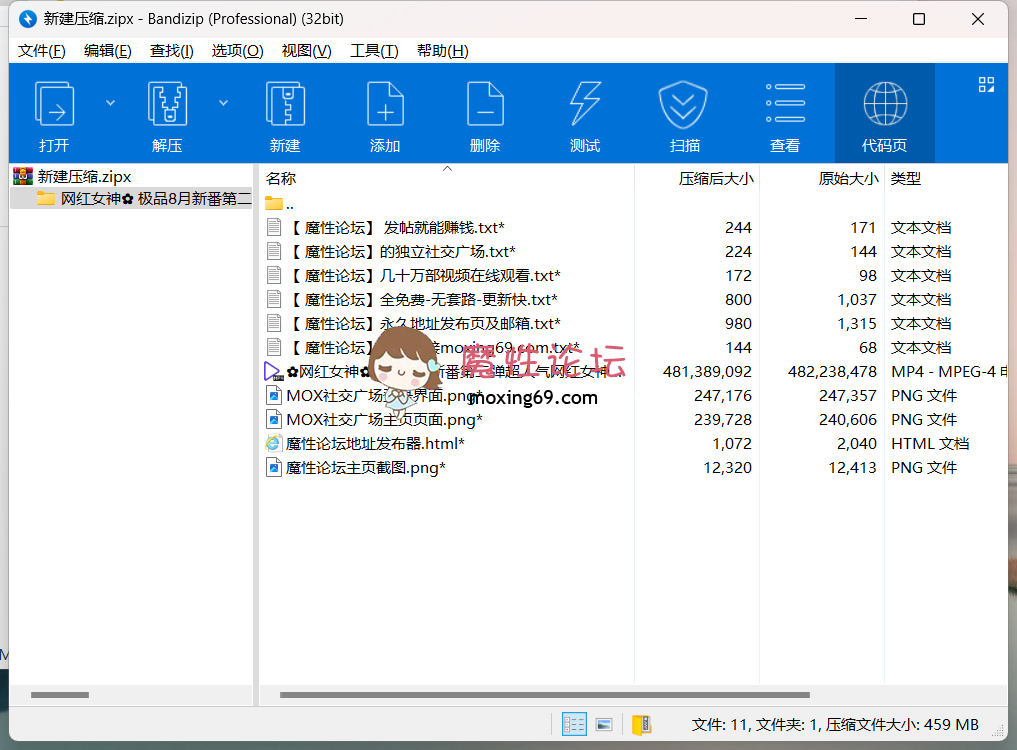Click the type cell 'HTML 文档'
The height and width of the screenshot is (750, 1017).
[x=929, y=444]
